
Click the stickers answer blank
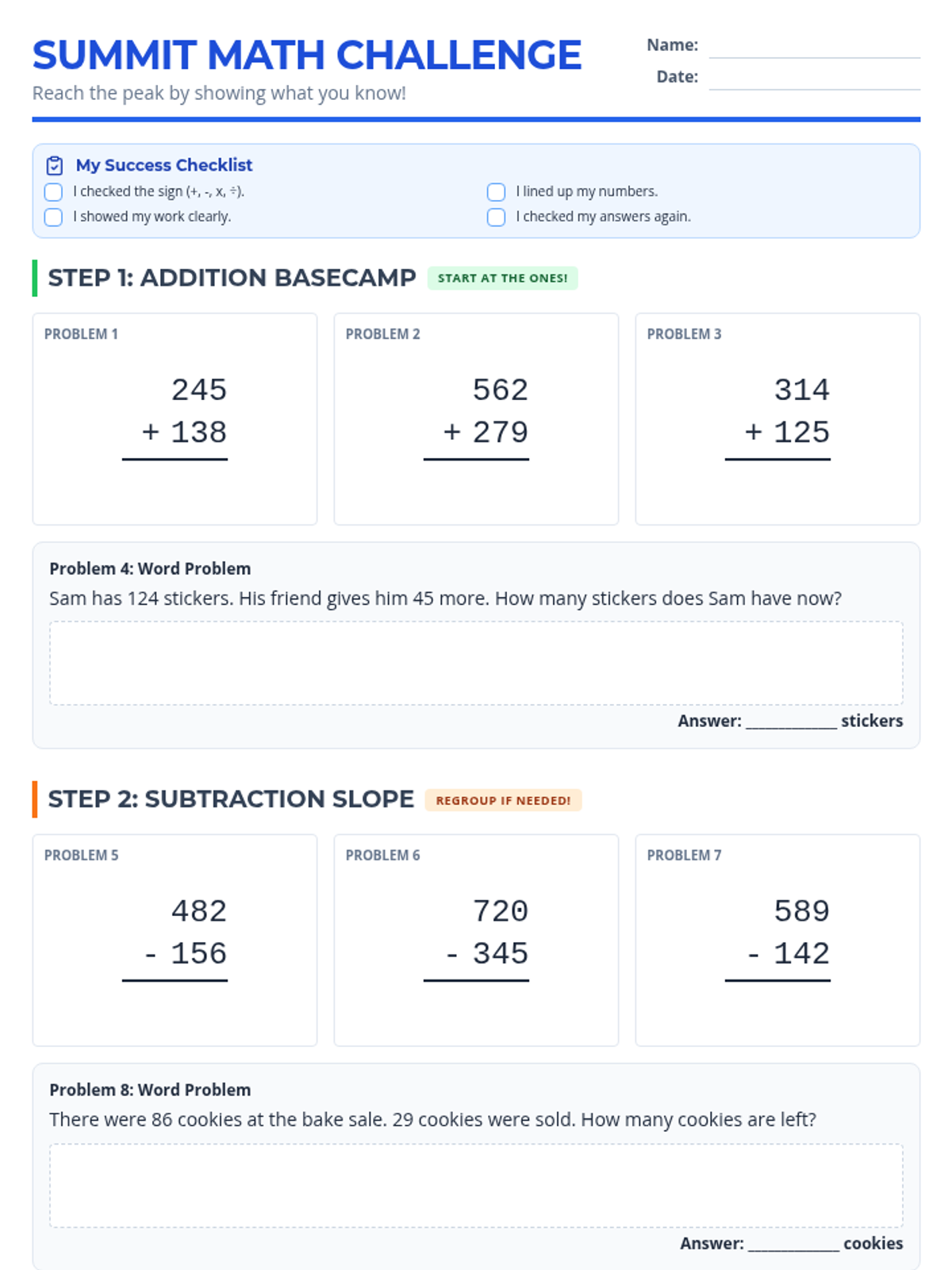791,721
